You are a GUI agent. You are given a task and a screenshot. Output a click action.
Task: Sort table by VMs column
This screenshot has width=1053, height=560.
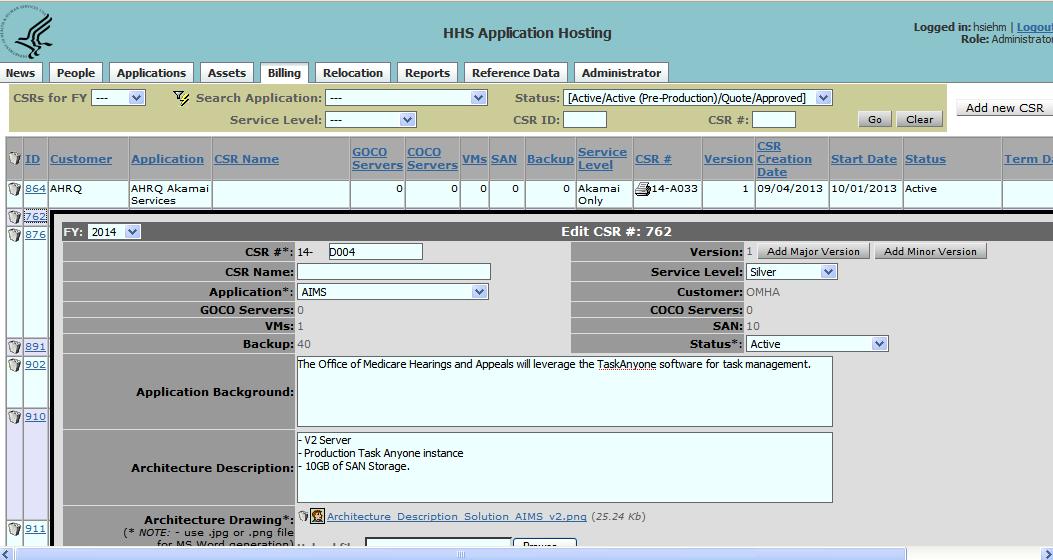[475, 159]
